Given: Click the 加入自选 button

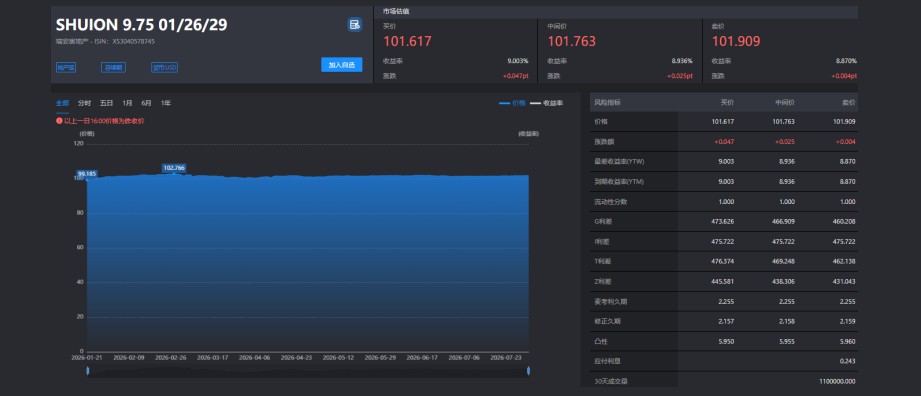Looking at the screenshot, I should [x=342, y=65].
